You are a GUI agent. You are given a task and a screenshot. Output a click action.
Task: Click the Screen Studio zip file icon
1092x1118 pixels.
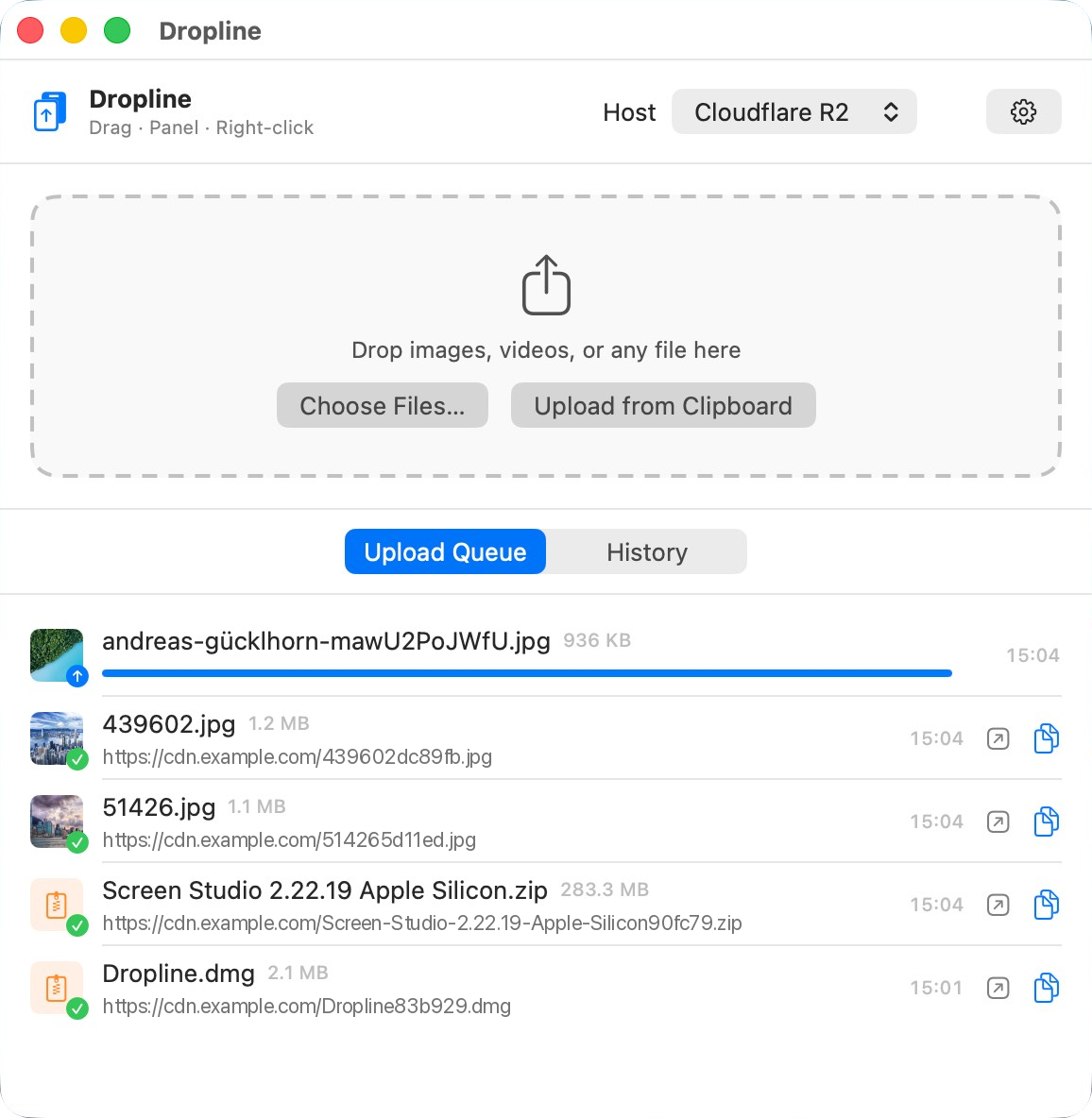(57, 904)
